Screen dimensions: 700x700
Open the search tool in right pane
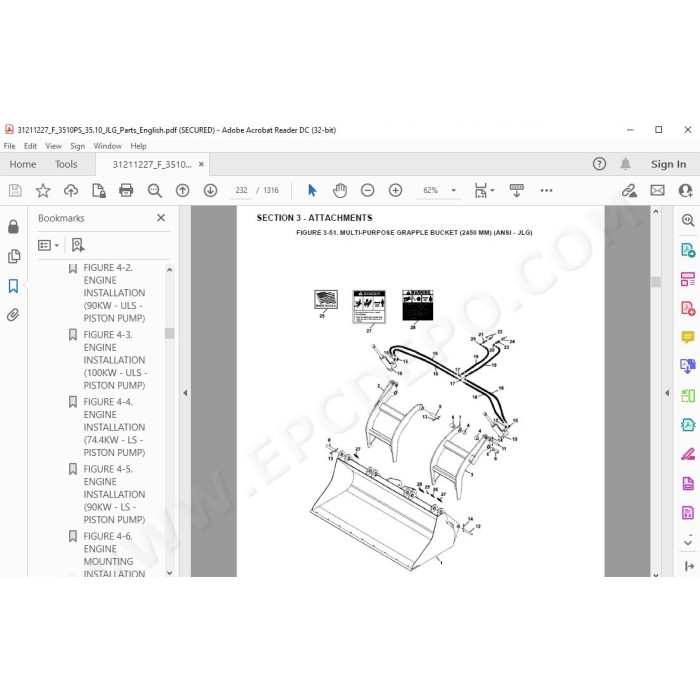click(x=688, y=220)
